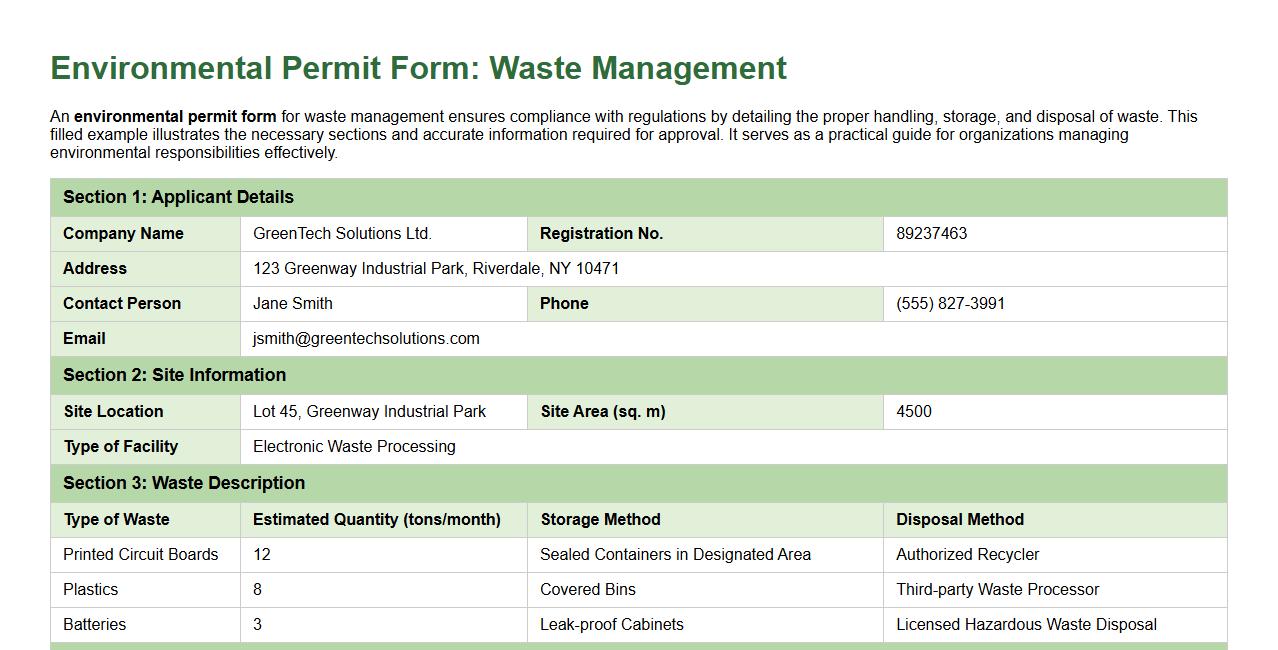Select Electronic Waste Processing facility type
The image size is (1278, 650).
pos(355,446)
